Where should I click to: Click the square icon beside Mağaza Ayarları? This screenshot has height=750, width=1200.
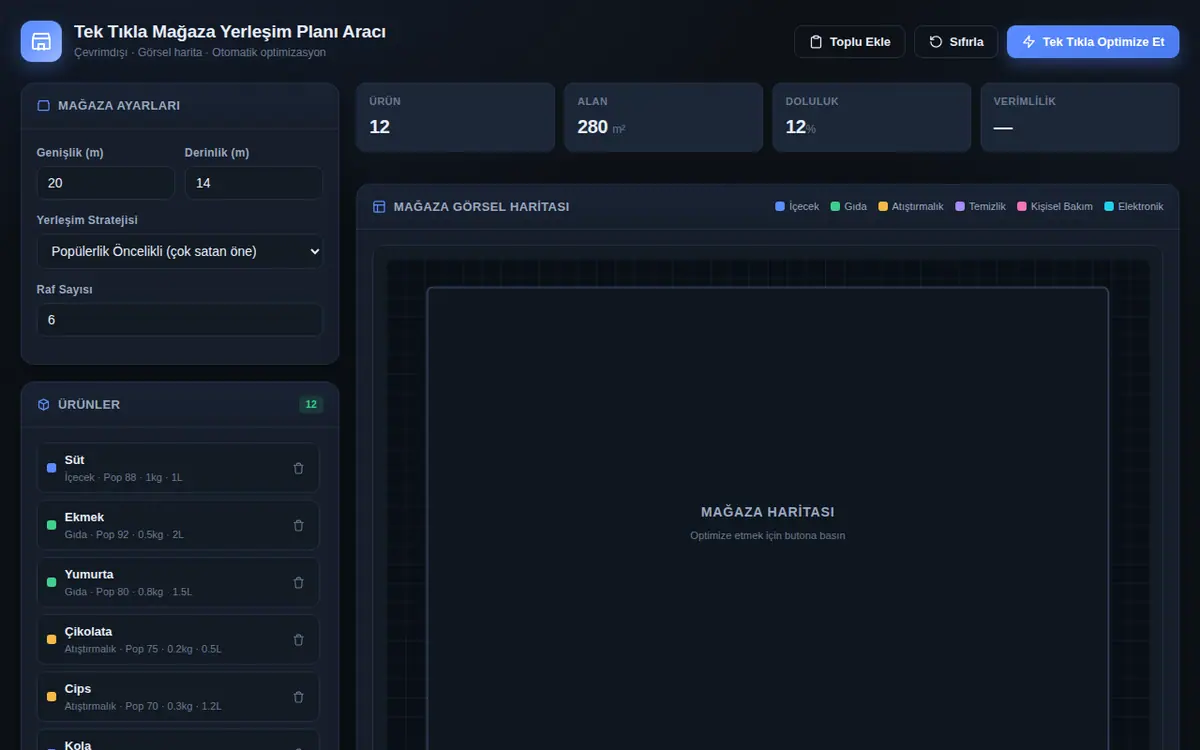click(44, 105)
